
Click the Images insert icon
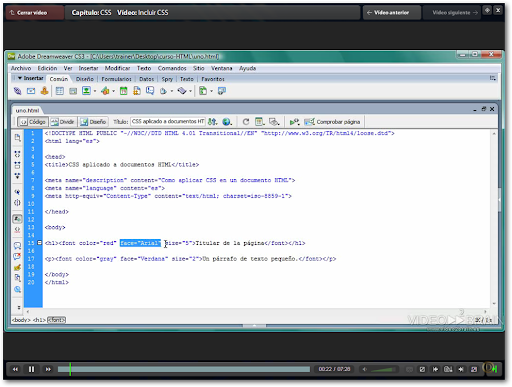86,91
